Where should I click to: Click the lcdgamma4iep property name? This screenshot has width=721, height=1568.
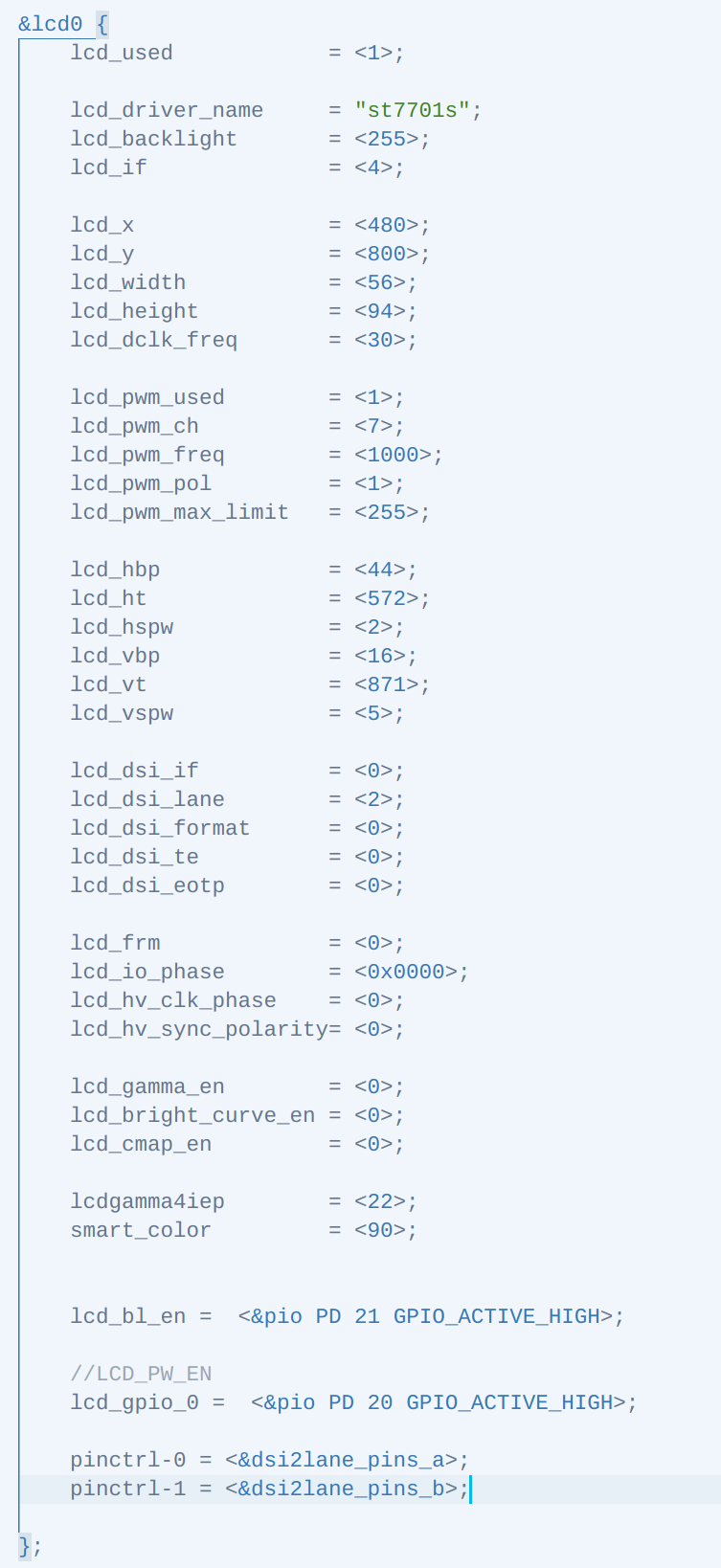(147, 1201)
